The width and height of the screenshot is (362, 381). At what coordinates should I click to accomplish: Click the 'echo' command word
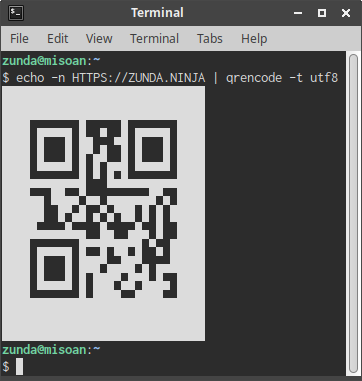pyautogui.click(x=30, y=78)
